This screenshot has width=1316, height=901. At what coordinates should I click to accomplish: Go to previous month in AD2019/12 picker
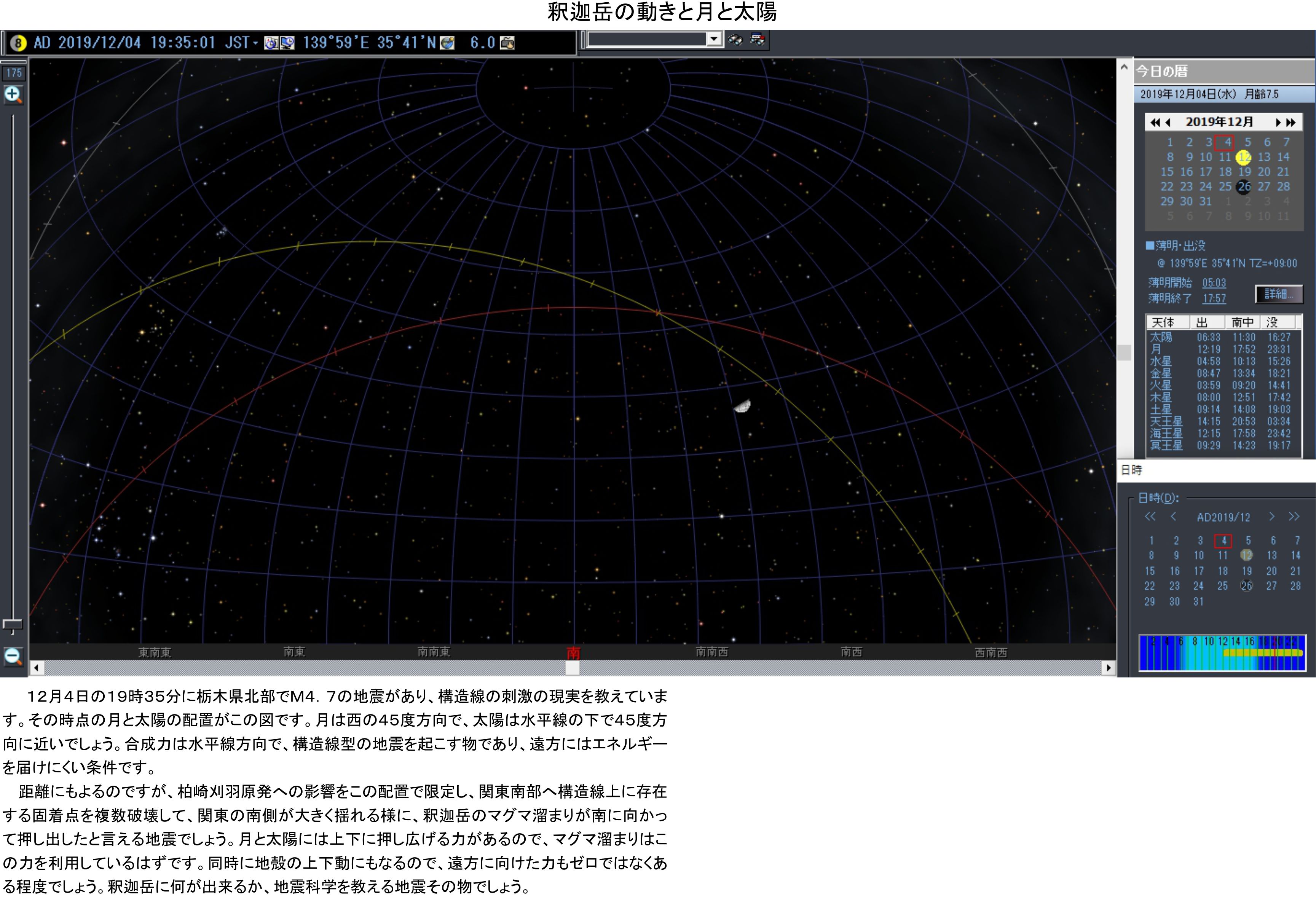click(1173, 517)
